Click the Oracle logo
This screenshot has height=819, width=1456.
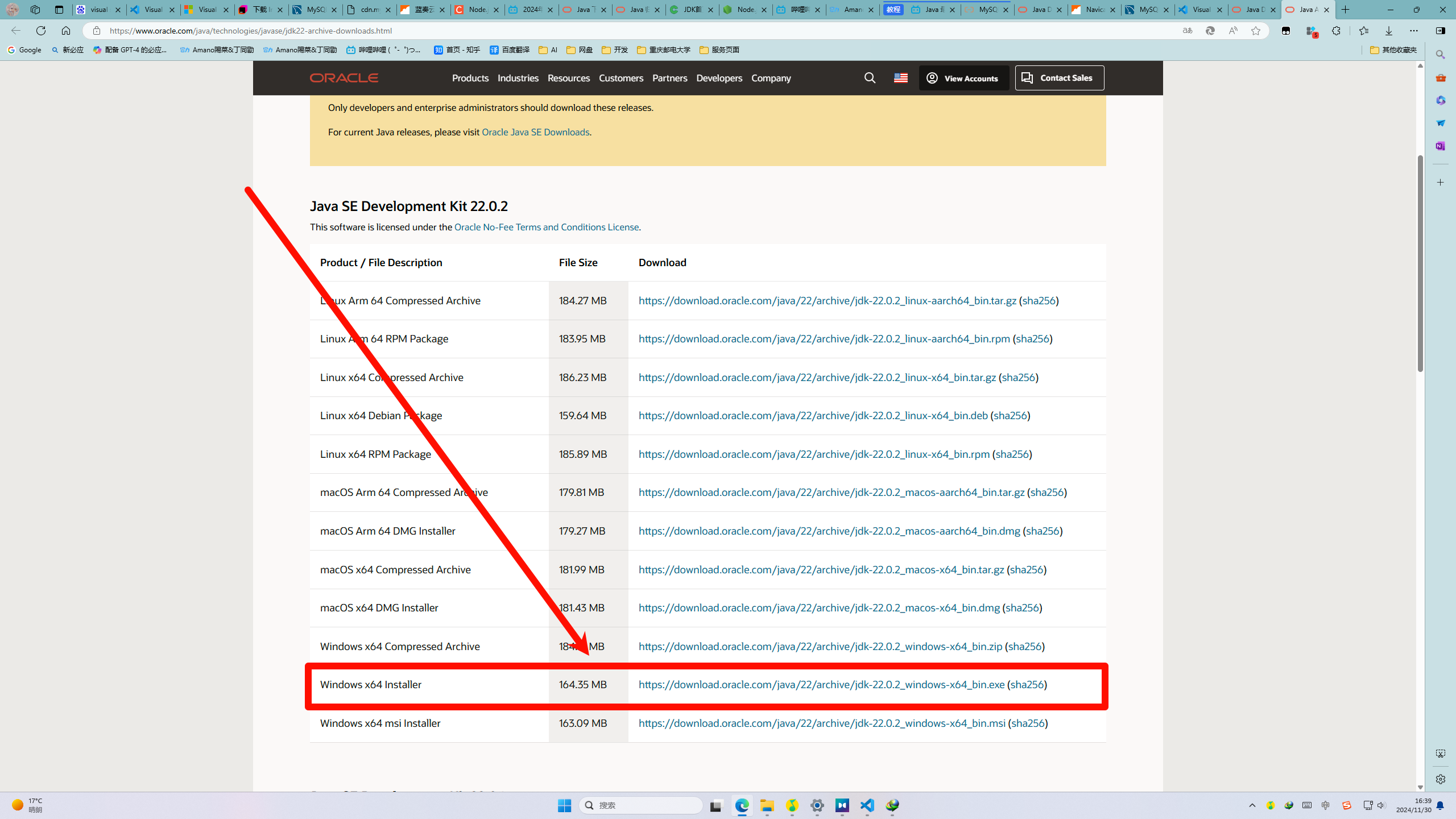point(344,78)
